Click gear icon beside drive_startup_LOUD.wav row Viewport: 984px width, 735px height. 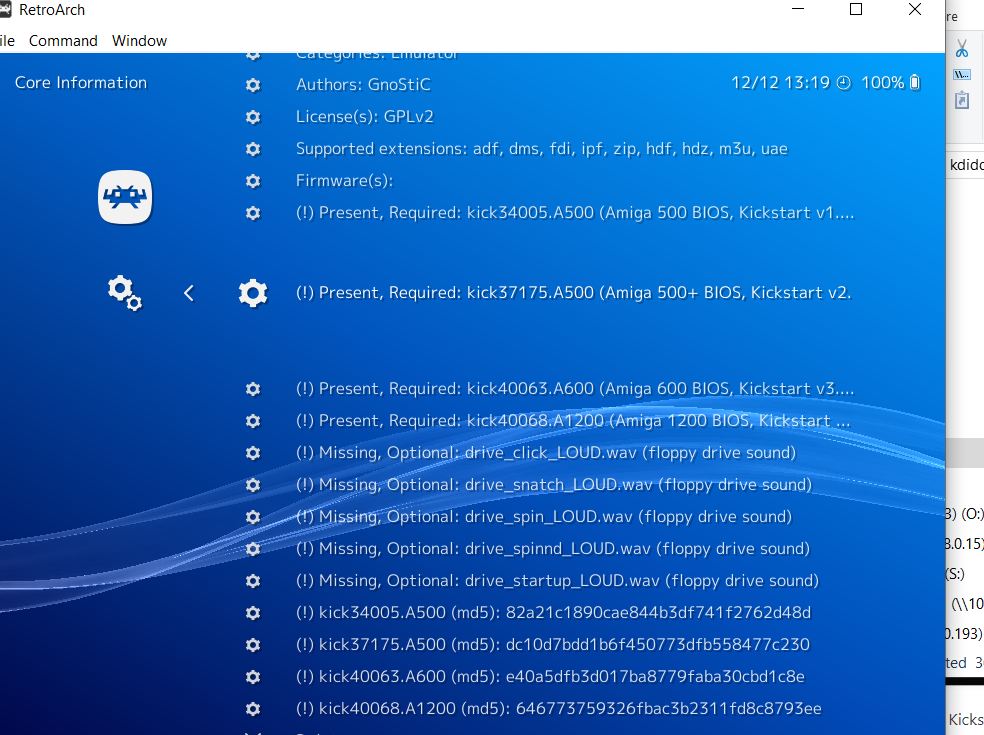coord(253,581)
